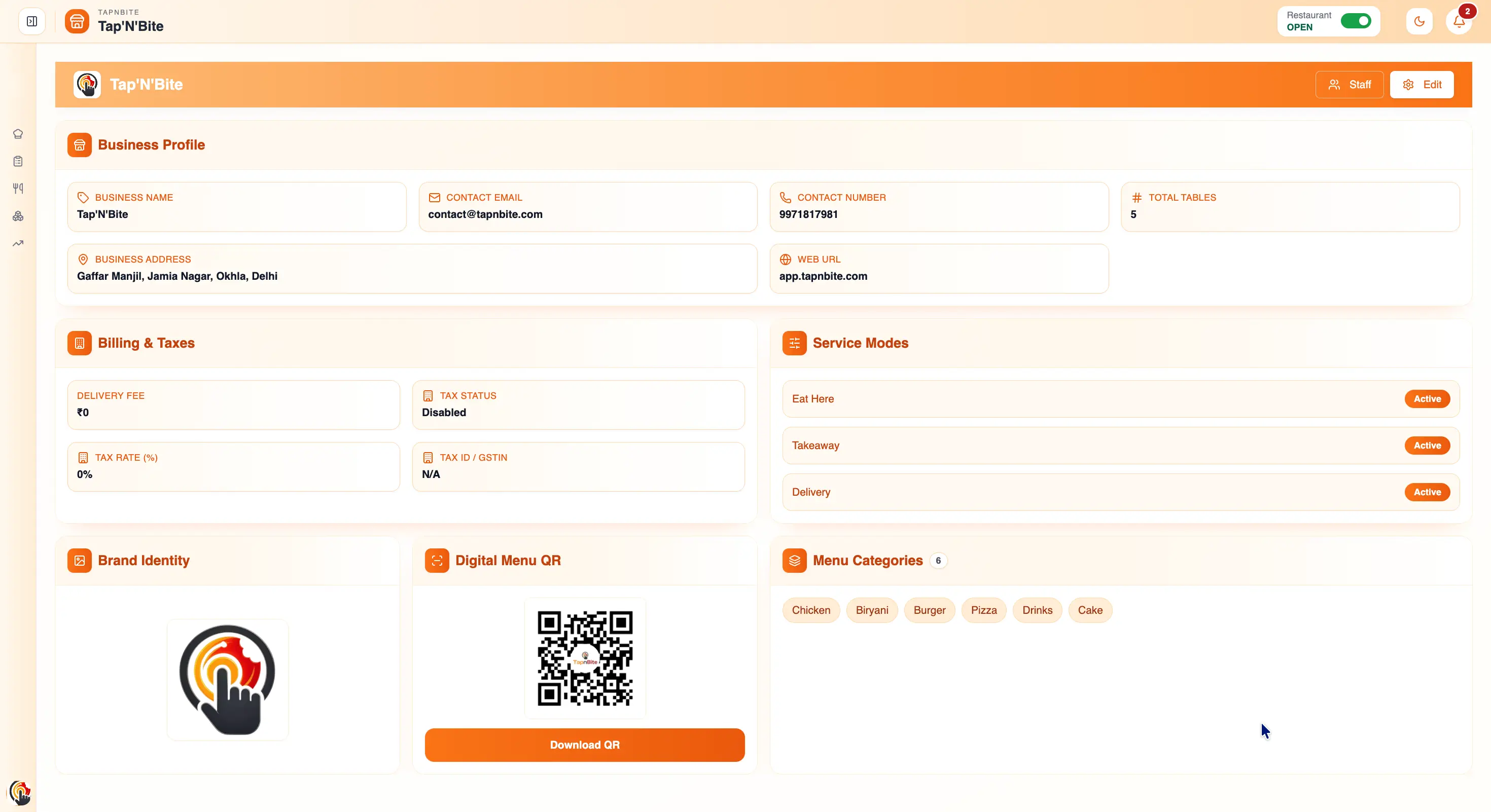Select the Drinks category chip
This screenshot has width=1491, height=812.
coord(1037,610)
